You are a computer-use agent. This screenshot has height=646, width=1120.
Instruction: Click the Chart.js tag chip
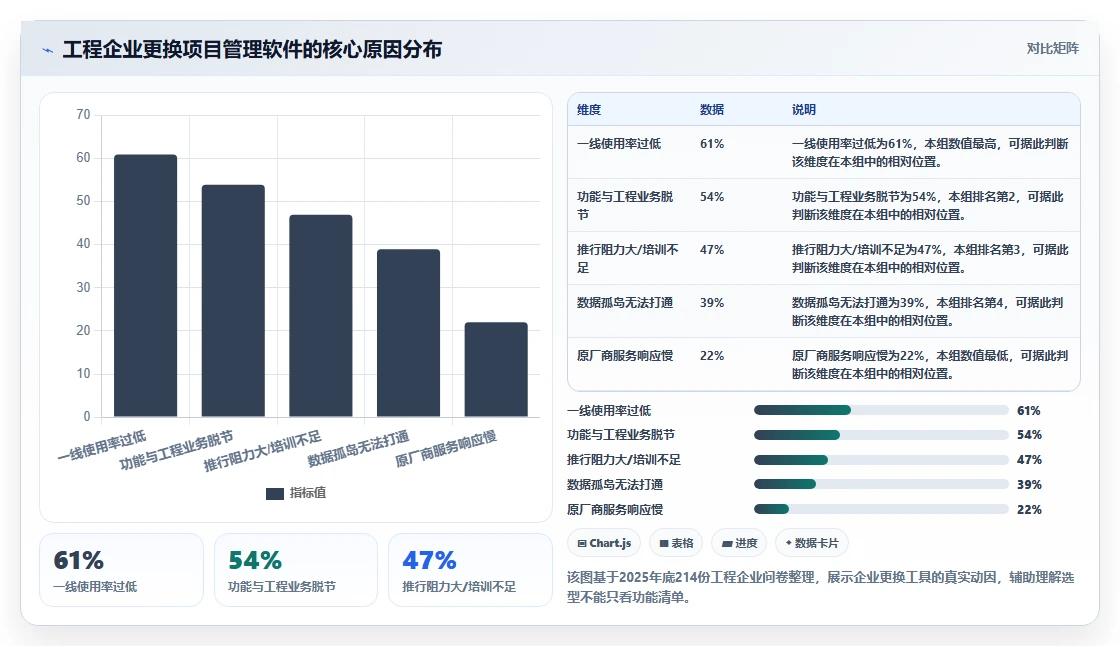pos(604,543)
